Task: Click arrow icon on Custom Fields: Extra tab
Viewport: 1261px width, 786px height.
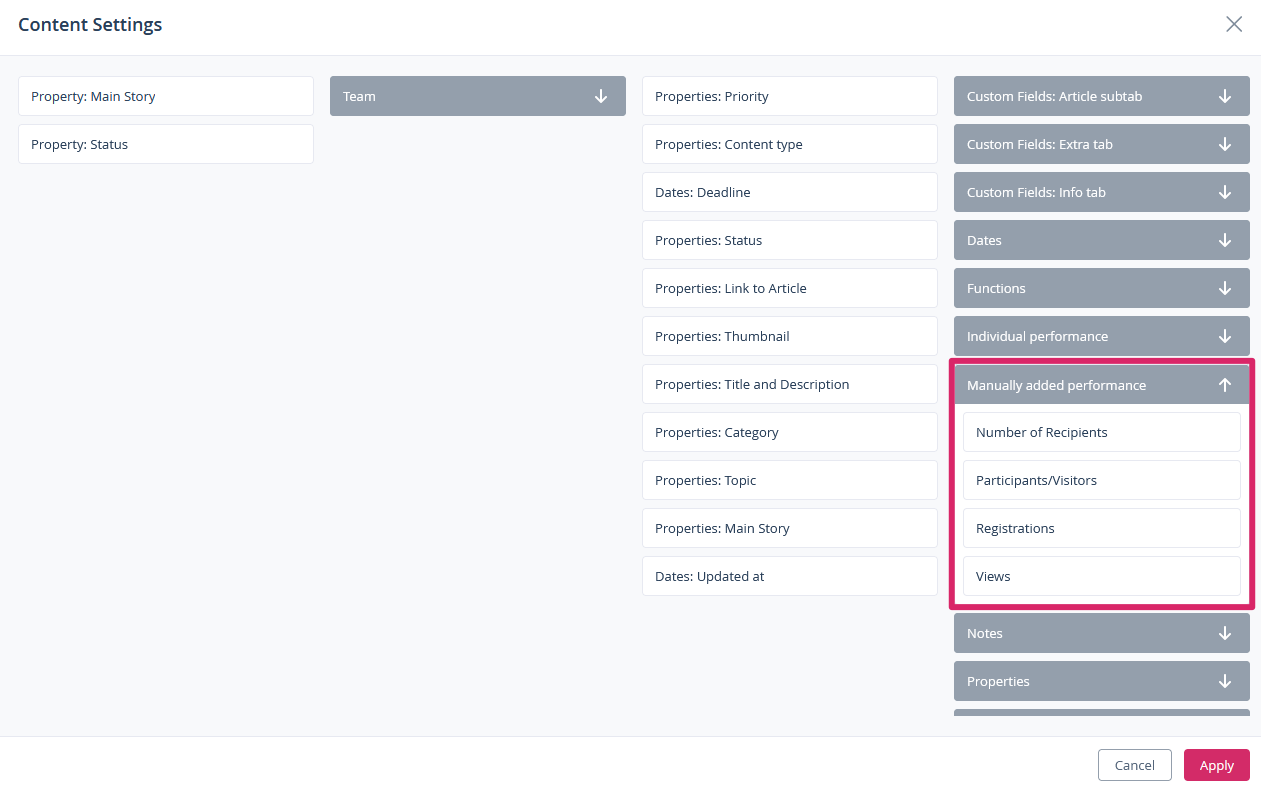Action: [1225, 144]
